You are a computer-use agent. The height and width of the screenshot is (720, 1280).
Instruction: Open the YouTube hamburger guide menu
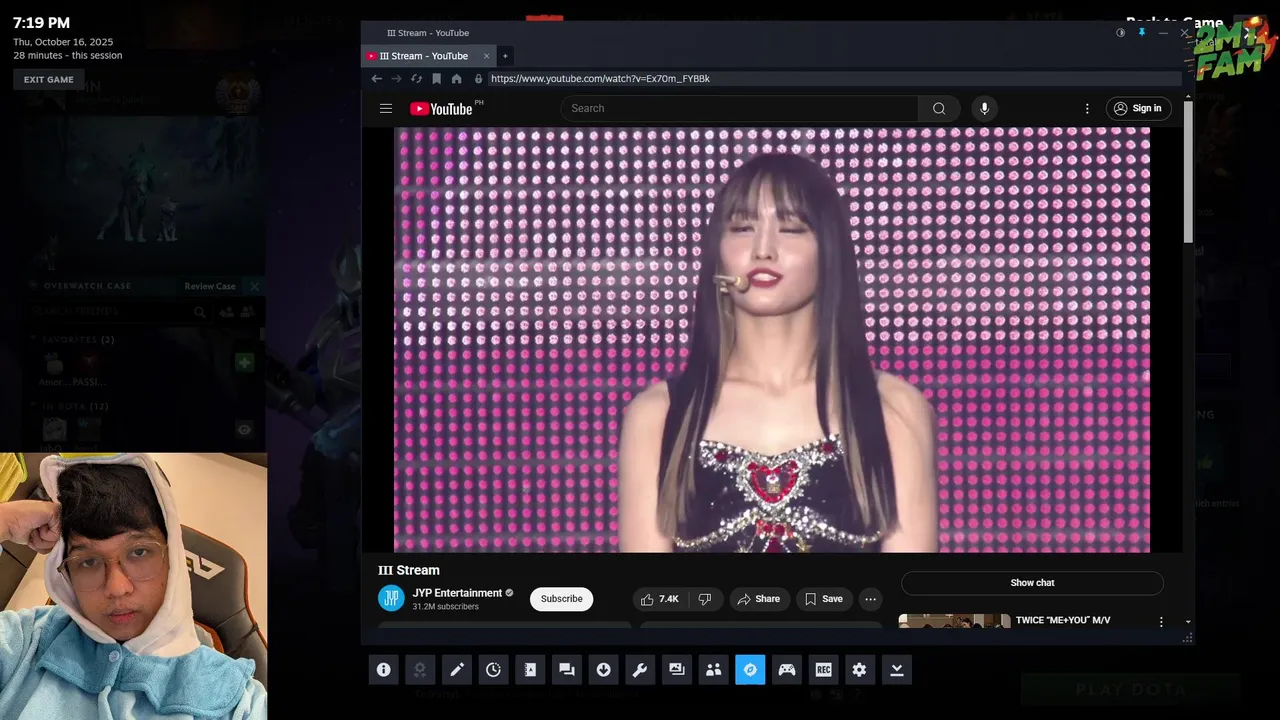386,108
